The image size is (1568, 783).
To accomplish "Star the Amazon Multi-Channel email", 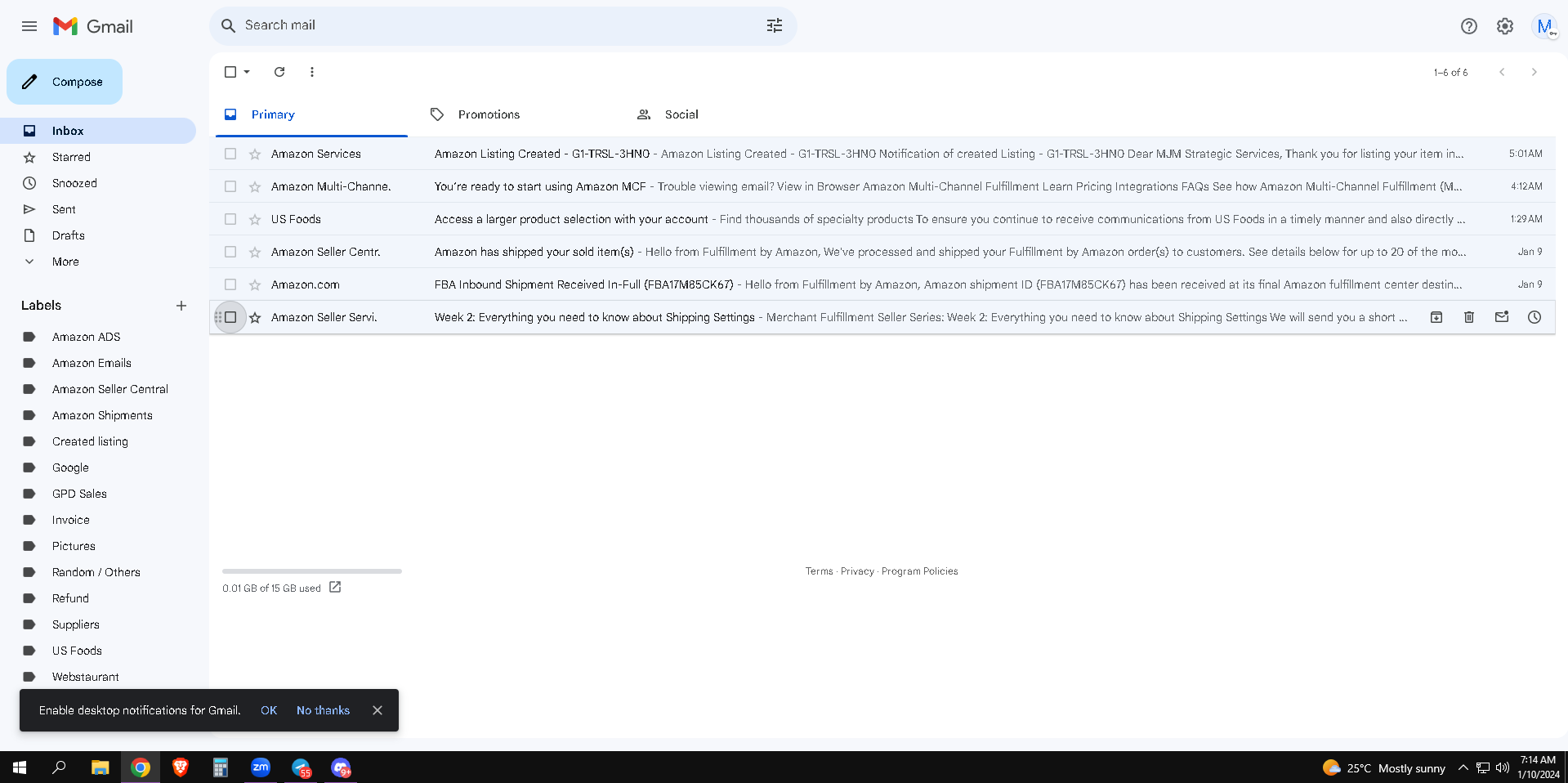I will [255, 186].
